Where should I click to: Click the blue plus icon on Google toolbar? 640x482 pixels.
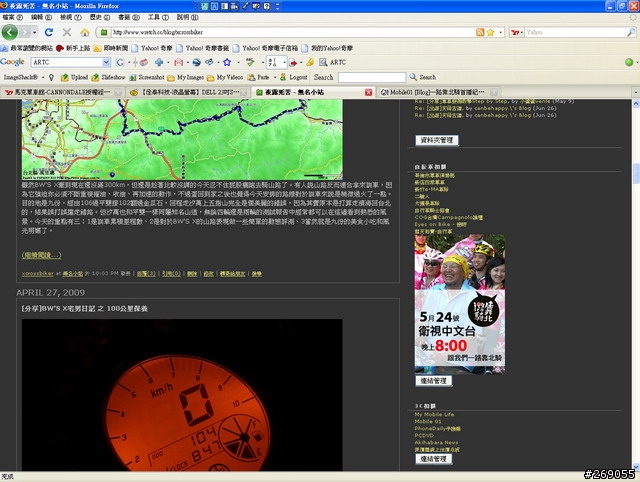pos(159,62)
